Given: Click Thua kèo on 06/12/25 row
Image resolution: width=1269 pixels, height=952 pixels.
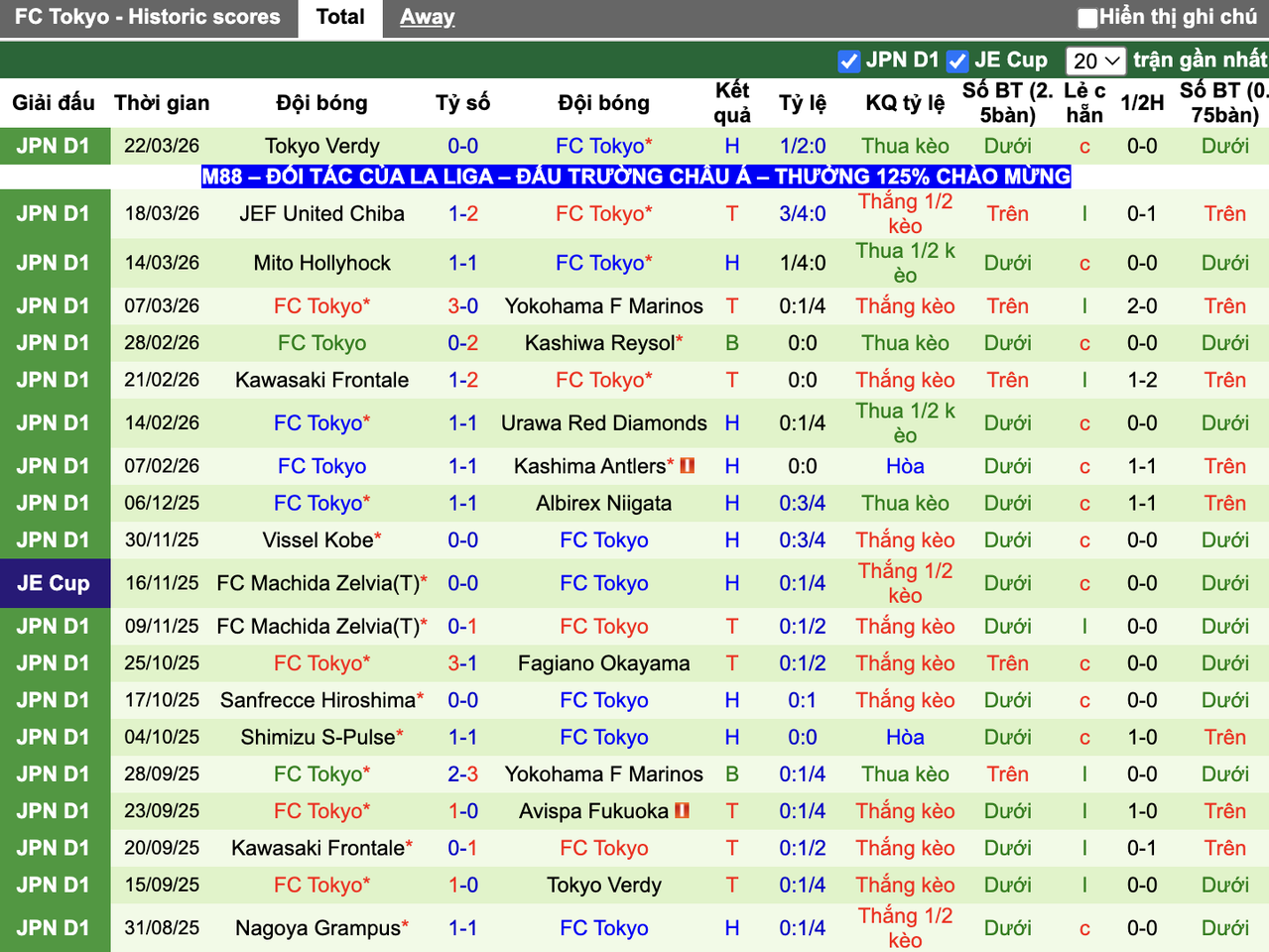Looking at the screenshot, I should [905, 503].
